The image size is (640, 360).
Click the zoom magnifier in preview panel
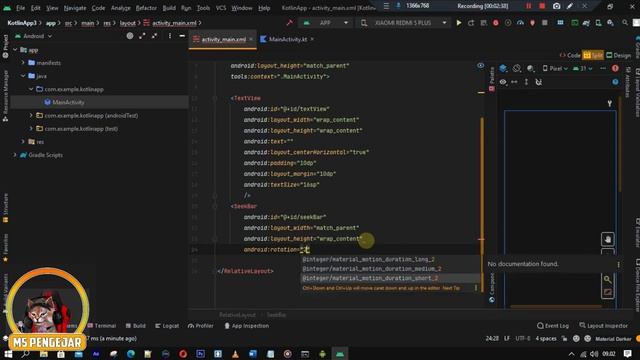(x=607, y=279)
